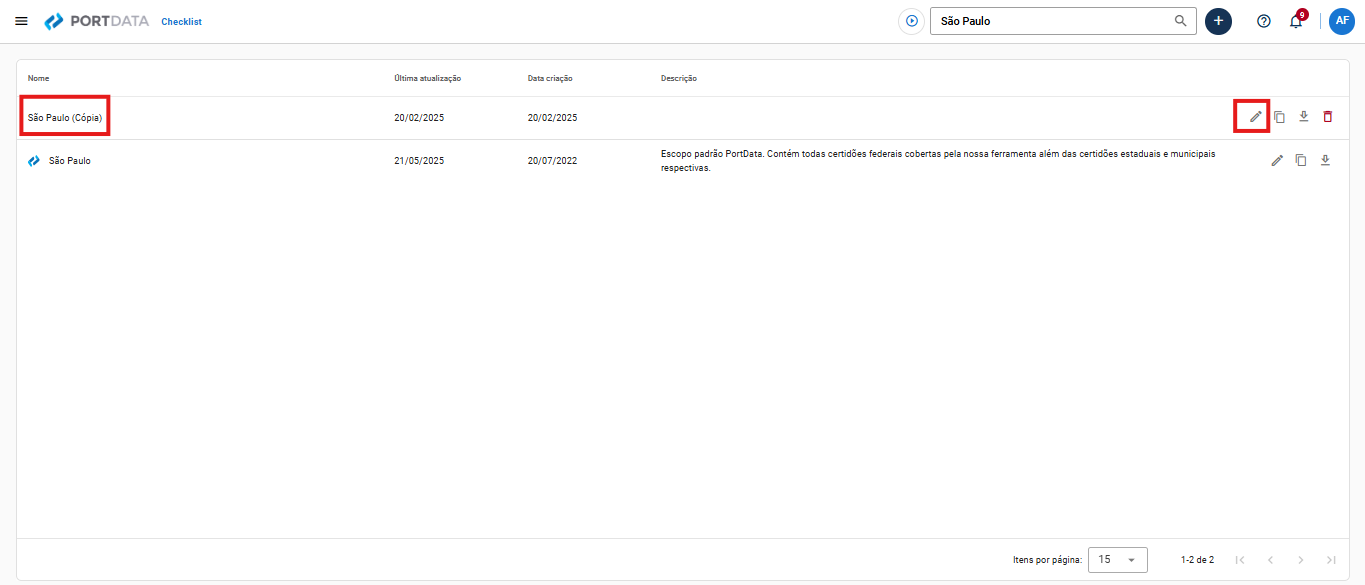Click the Data criação column header
Image resolution: width=1365 pixels, height=585 pixels.
tap(550, 78)
